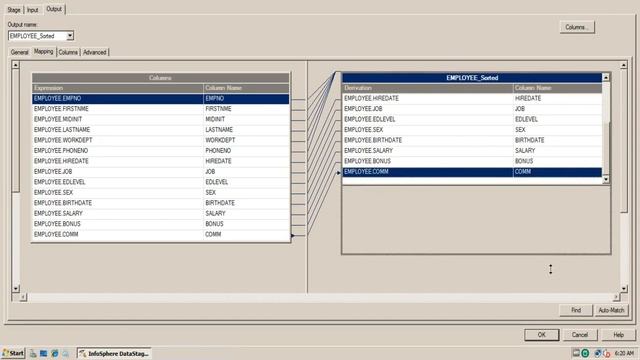Switch to the Input tab
640x360 pixels.
pyautogui.click(x=33, y=10)
